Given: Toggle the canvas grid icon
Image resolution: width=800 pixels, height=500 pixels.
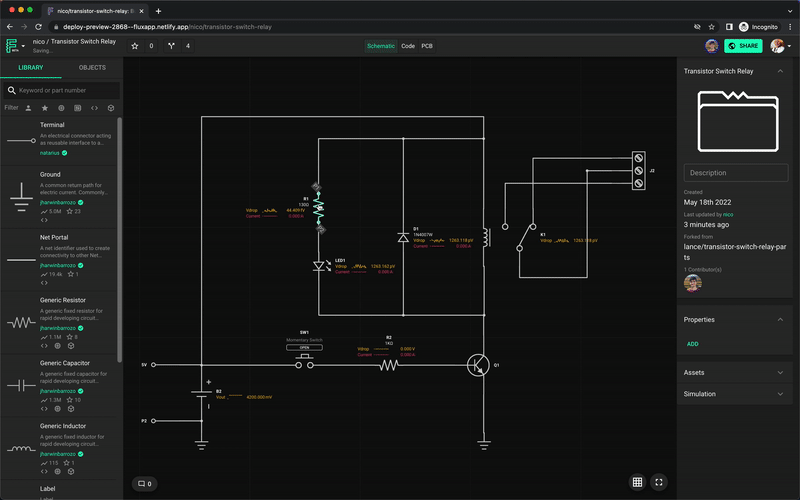Looking at the screenshot, I should 637,482.
